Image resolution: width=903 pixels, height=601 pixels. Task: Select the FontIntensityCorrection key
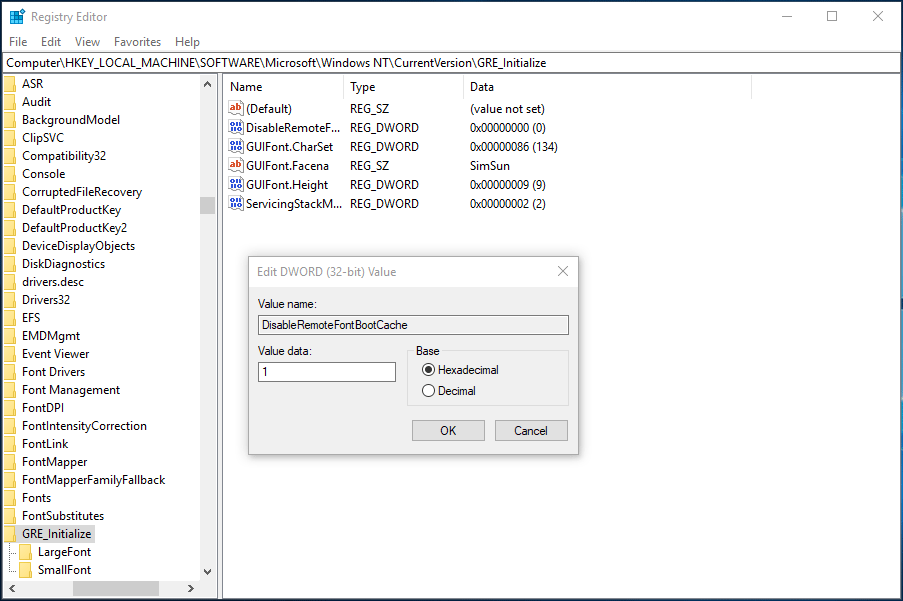pos(84,426)
